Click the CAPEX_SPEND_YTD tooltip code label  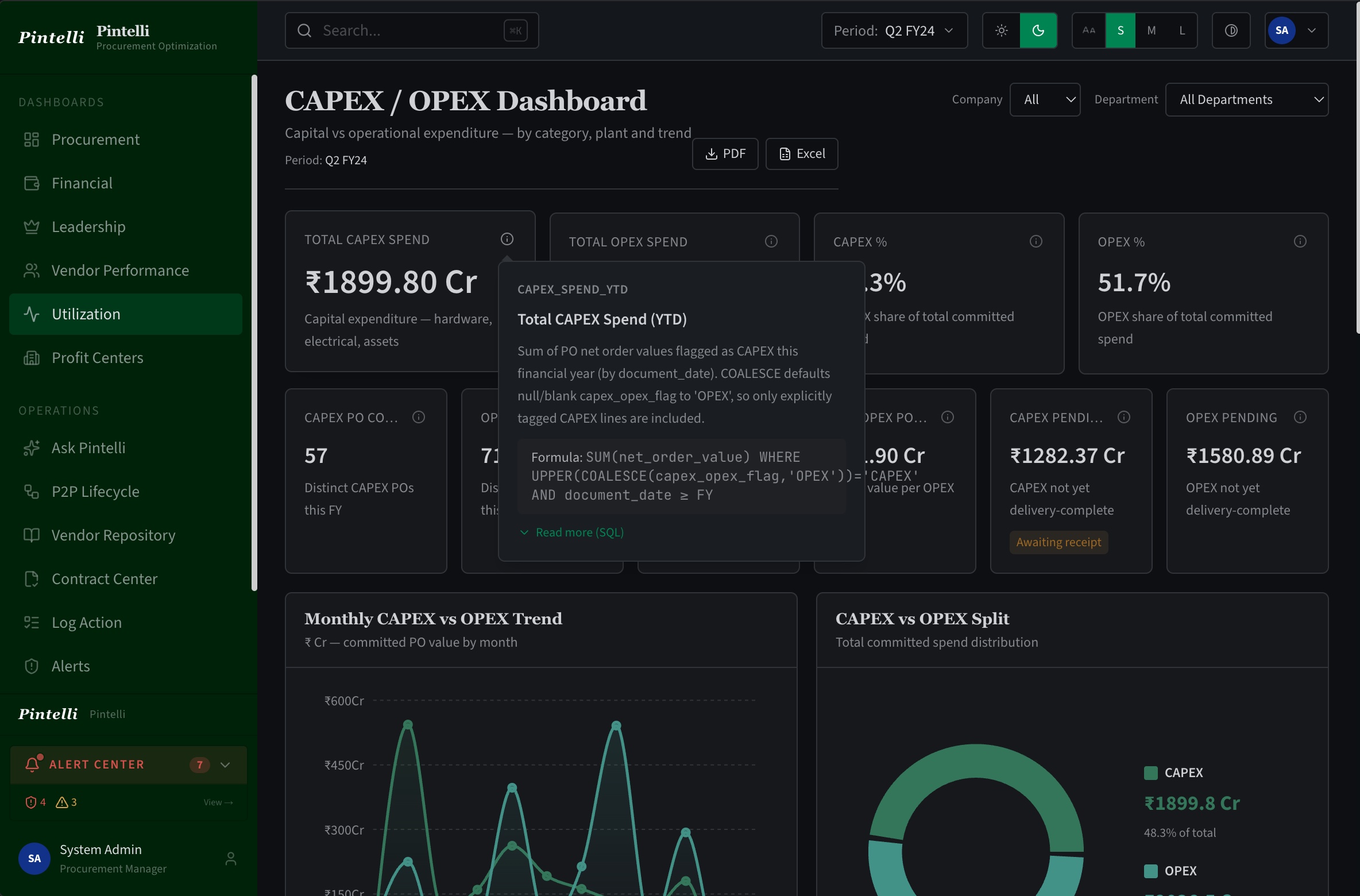point(573,289)
